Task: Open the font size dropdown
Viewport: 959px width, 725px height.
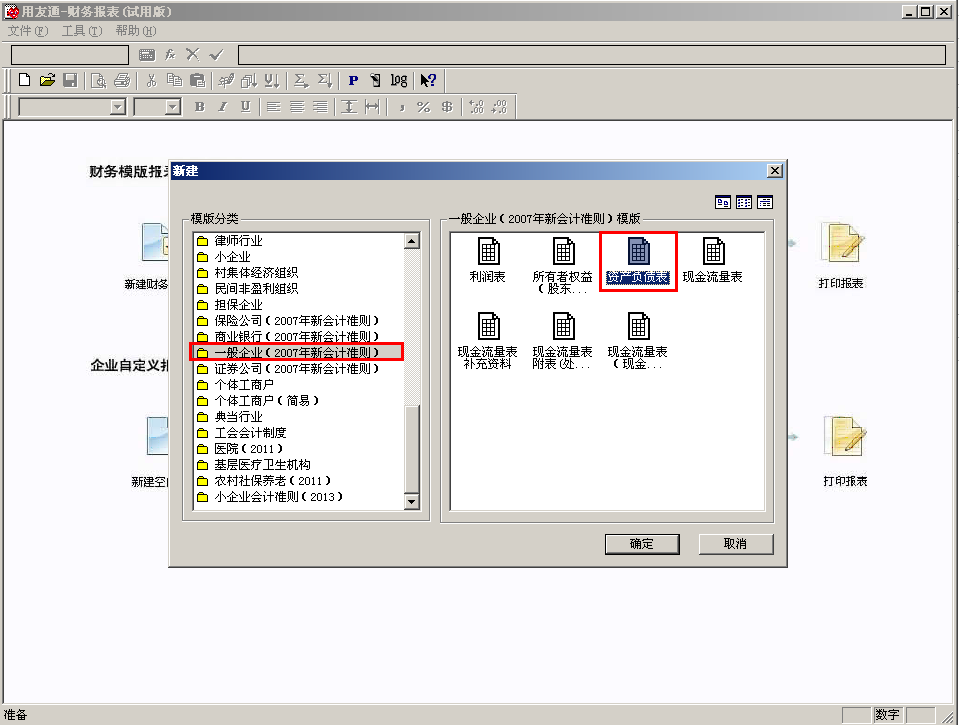Action: 173,108
